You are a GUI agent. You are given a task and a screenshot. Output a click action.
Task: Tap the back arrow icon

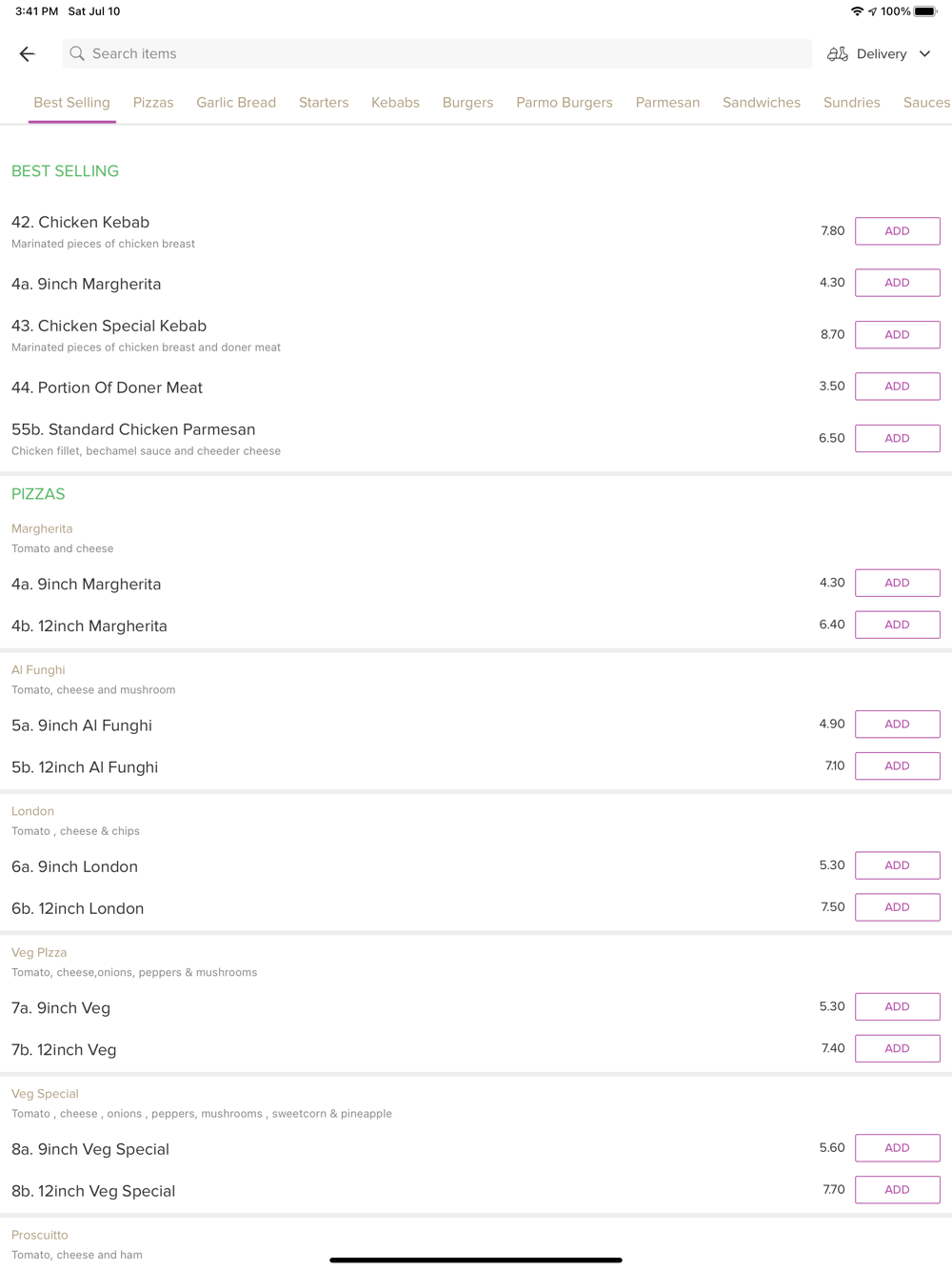27,54
